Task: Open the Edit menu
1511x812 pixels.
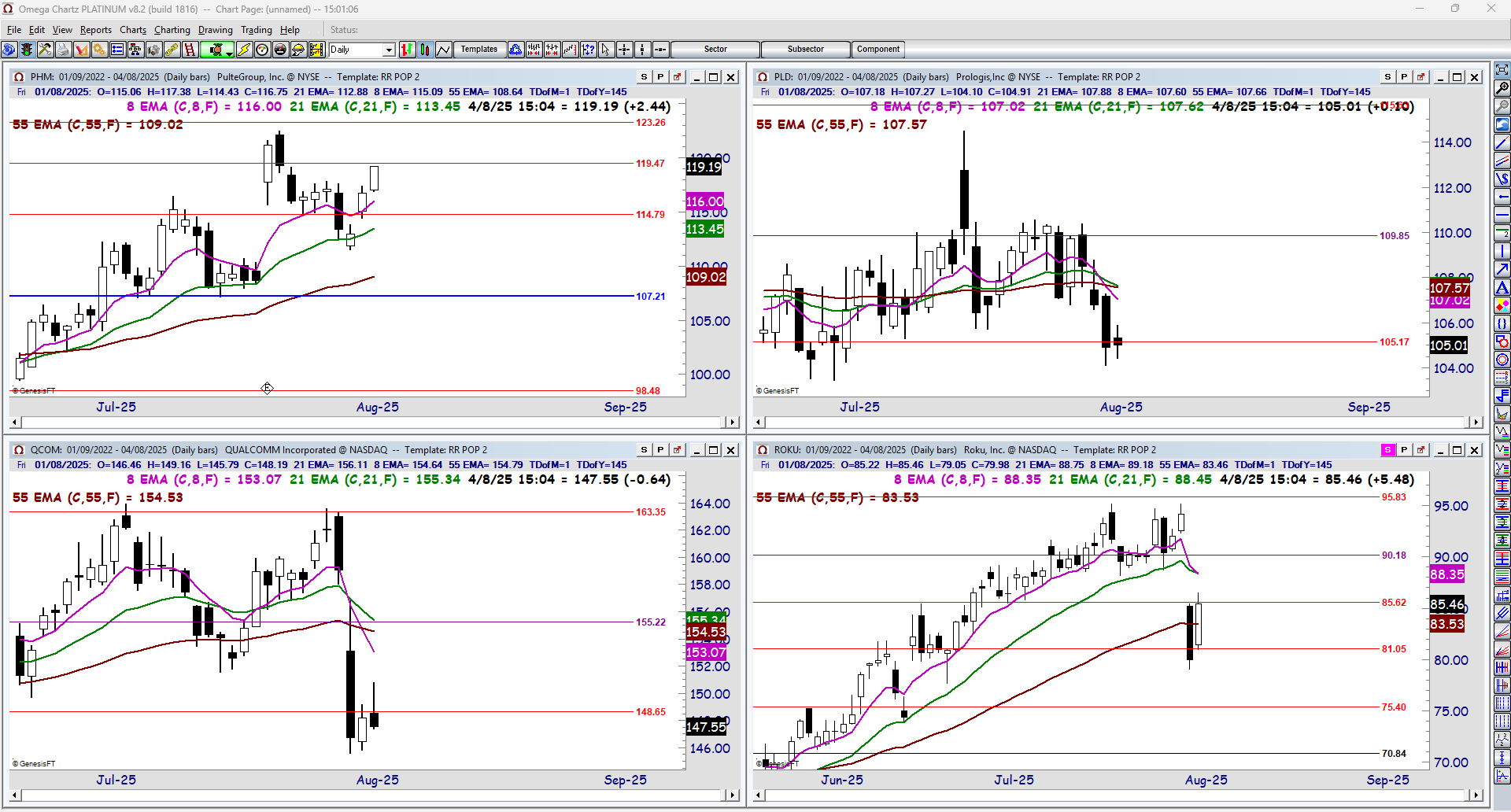Action: (37, 30)
